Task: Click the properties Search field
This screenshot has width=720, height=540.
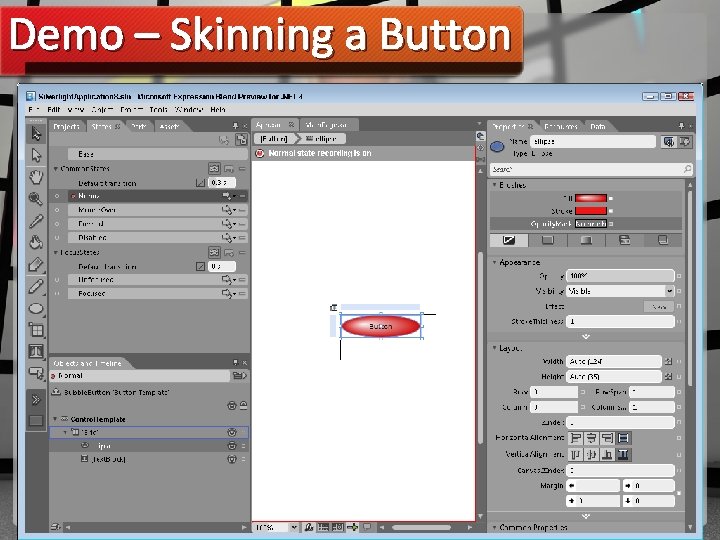Action: [591, 169]
